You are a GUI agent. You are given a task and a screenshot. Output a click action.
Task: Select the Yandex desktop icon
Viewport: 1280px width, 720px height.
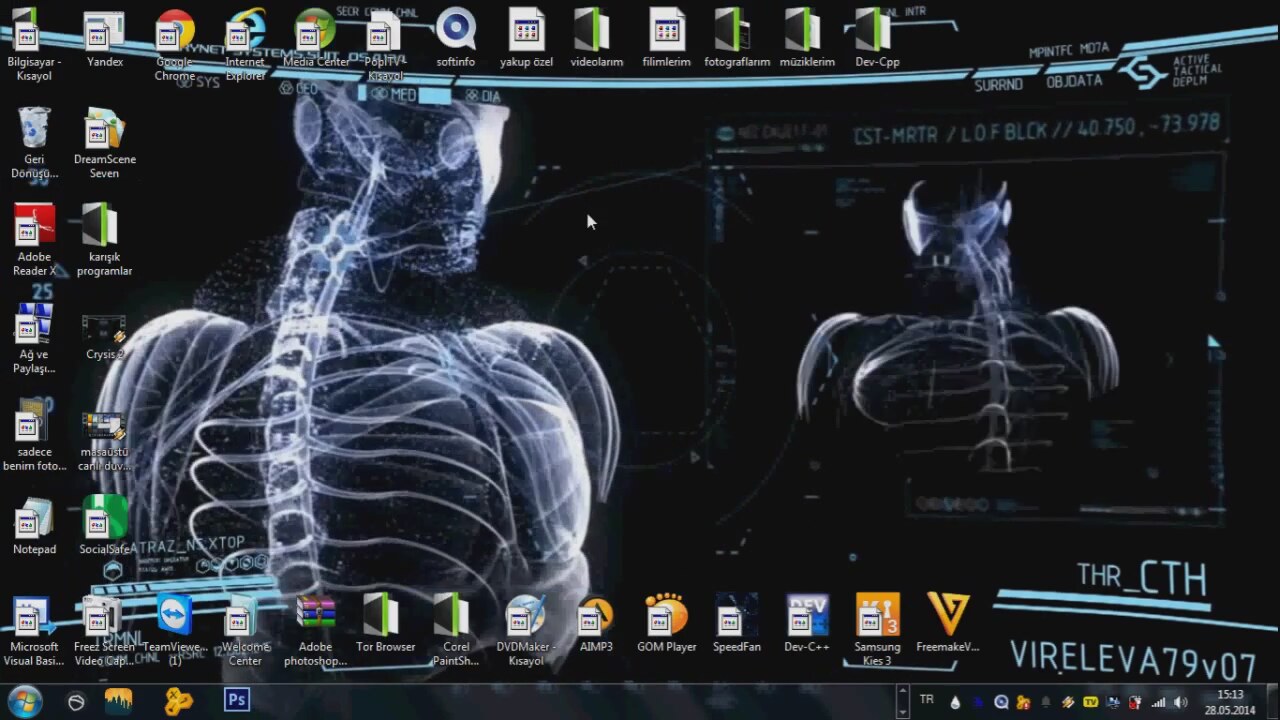(x=104, y=40)
